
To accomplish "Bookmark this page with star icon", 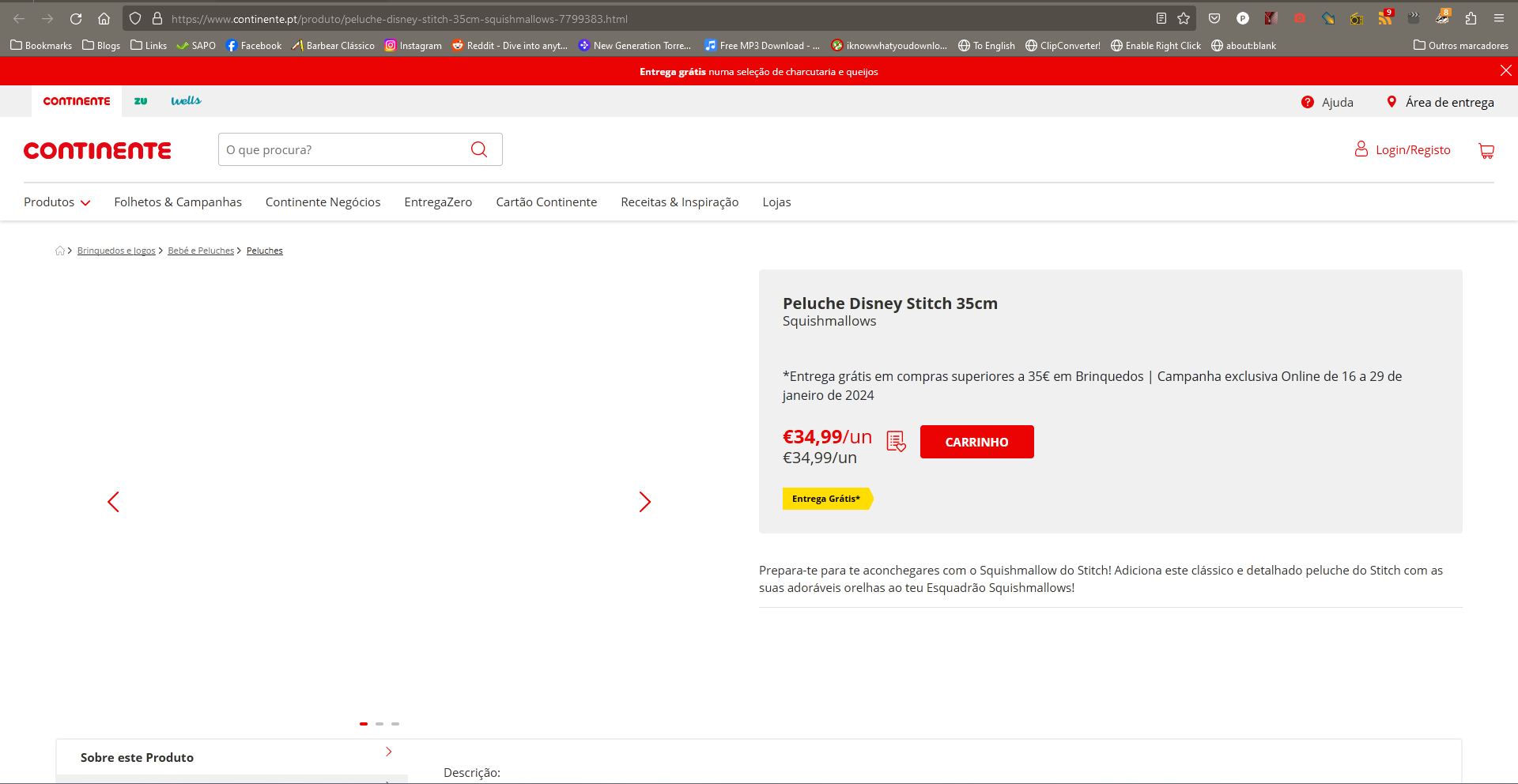I will pos(1184,18).
